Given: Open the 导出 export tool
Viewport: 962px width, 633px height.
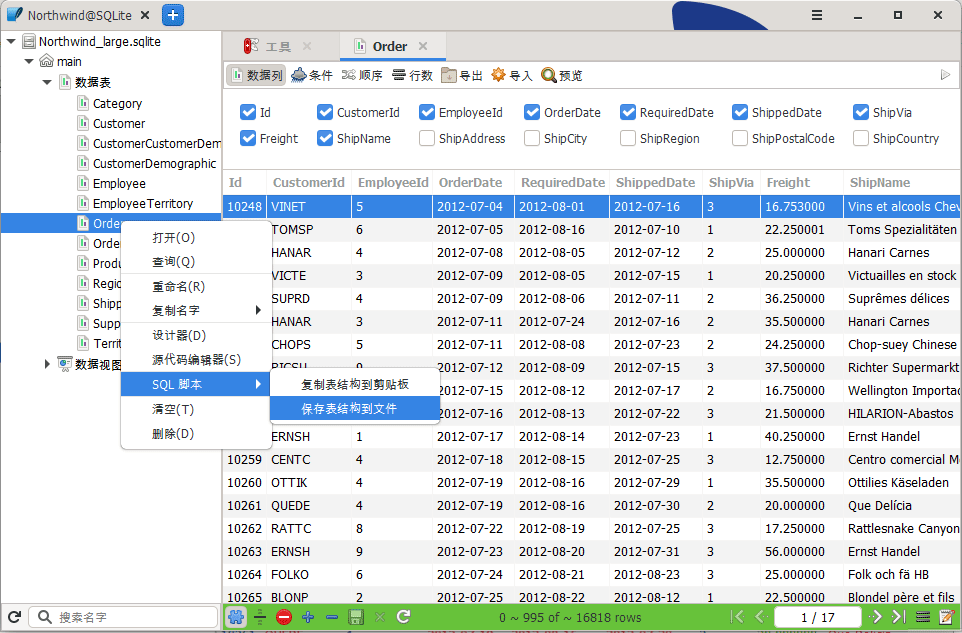Looking at the screenshot, I should pyautogui.click(x=460, y=74).
